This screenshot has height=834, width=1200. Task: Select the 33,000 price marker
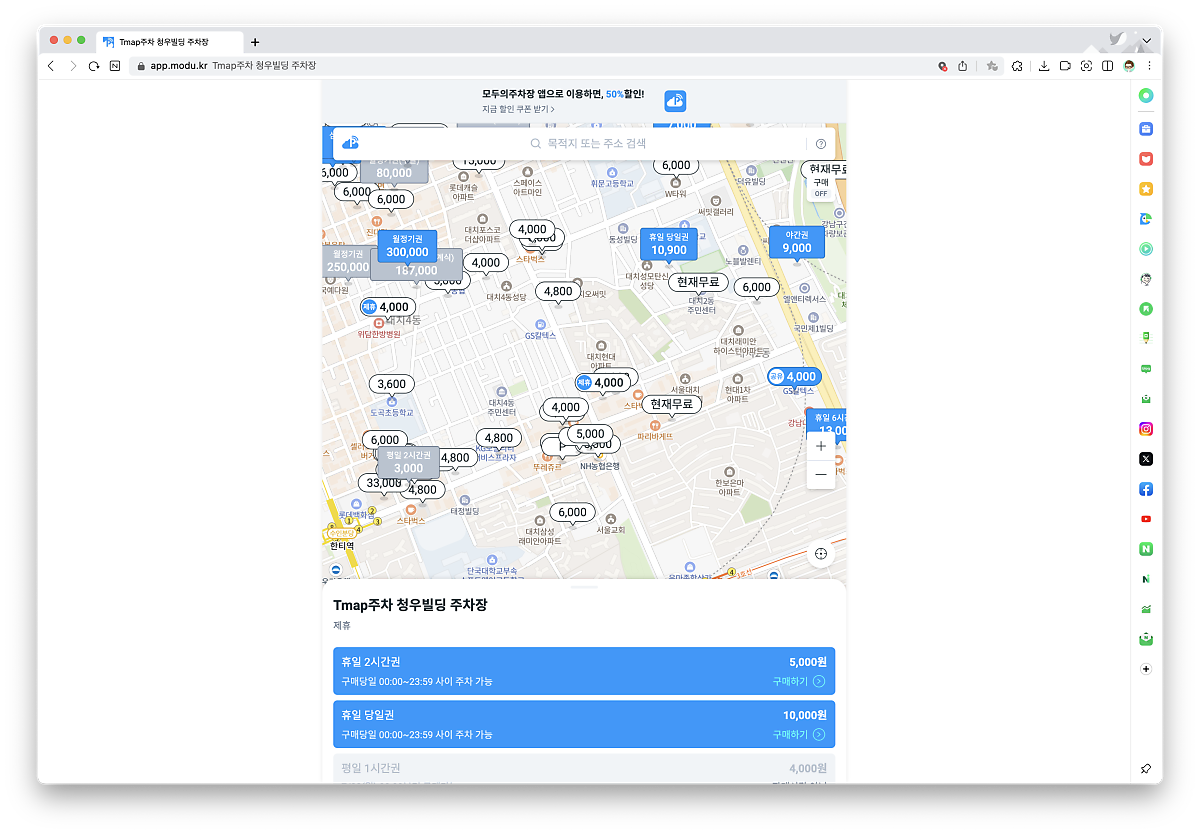pos(381,483)
